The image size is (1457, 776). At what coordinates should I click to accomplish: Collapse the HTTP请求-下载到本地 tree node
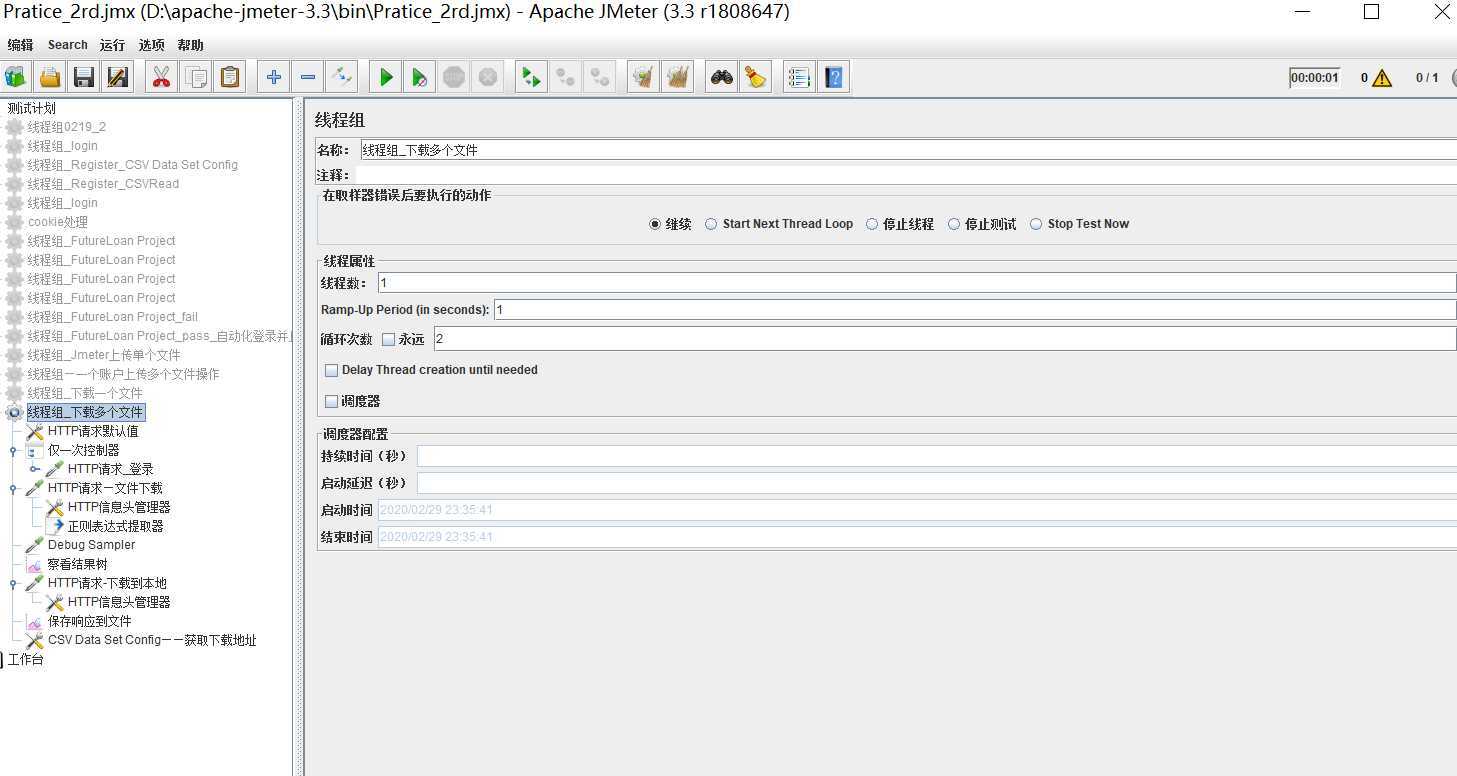[x=13, y=584]
